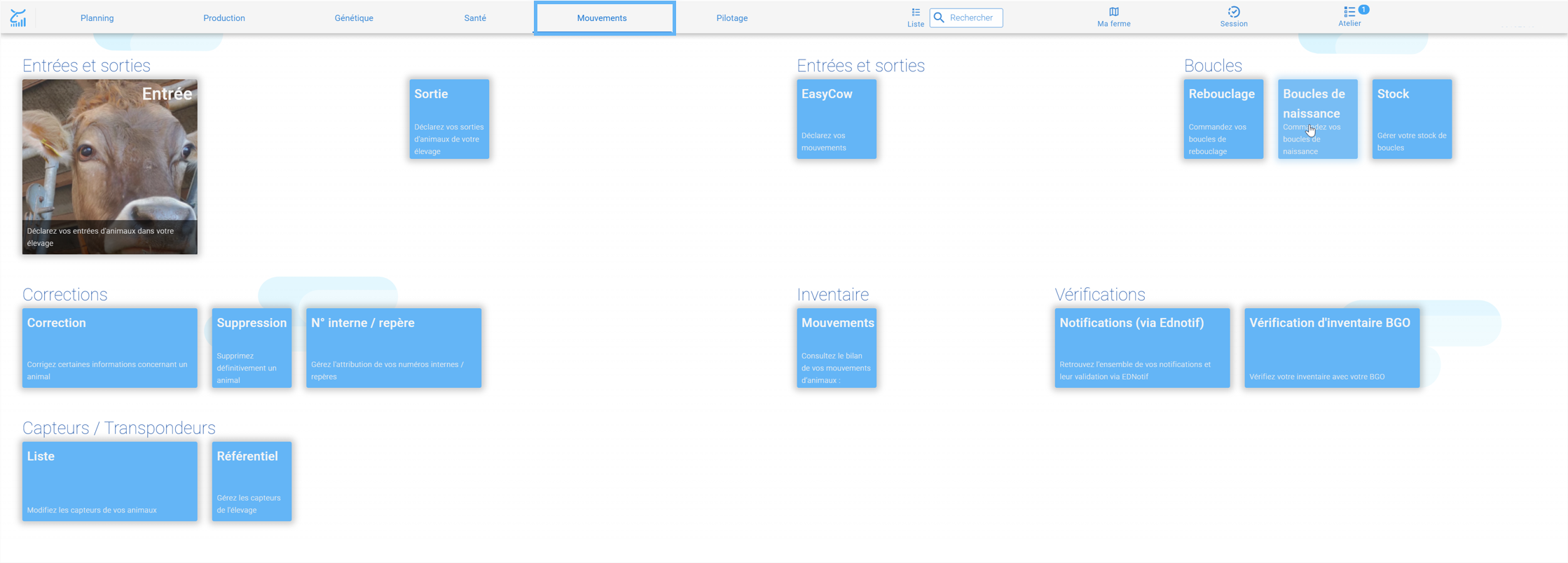1568x563 pixels.
Task: Open Notifications (via Ednotif) tile
Action: pyautogui.click(x=1143, y=348)
